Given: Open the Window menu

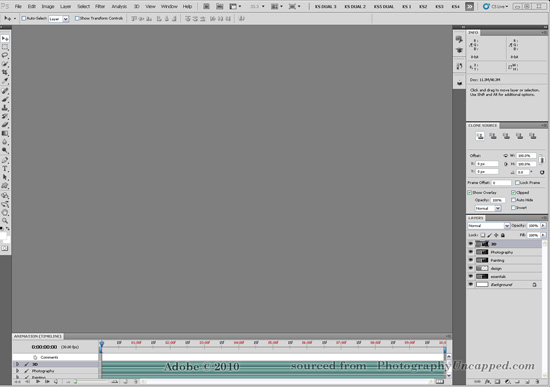Looking at the screenshot, I should (169, 6).
